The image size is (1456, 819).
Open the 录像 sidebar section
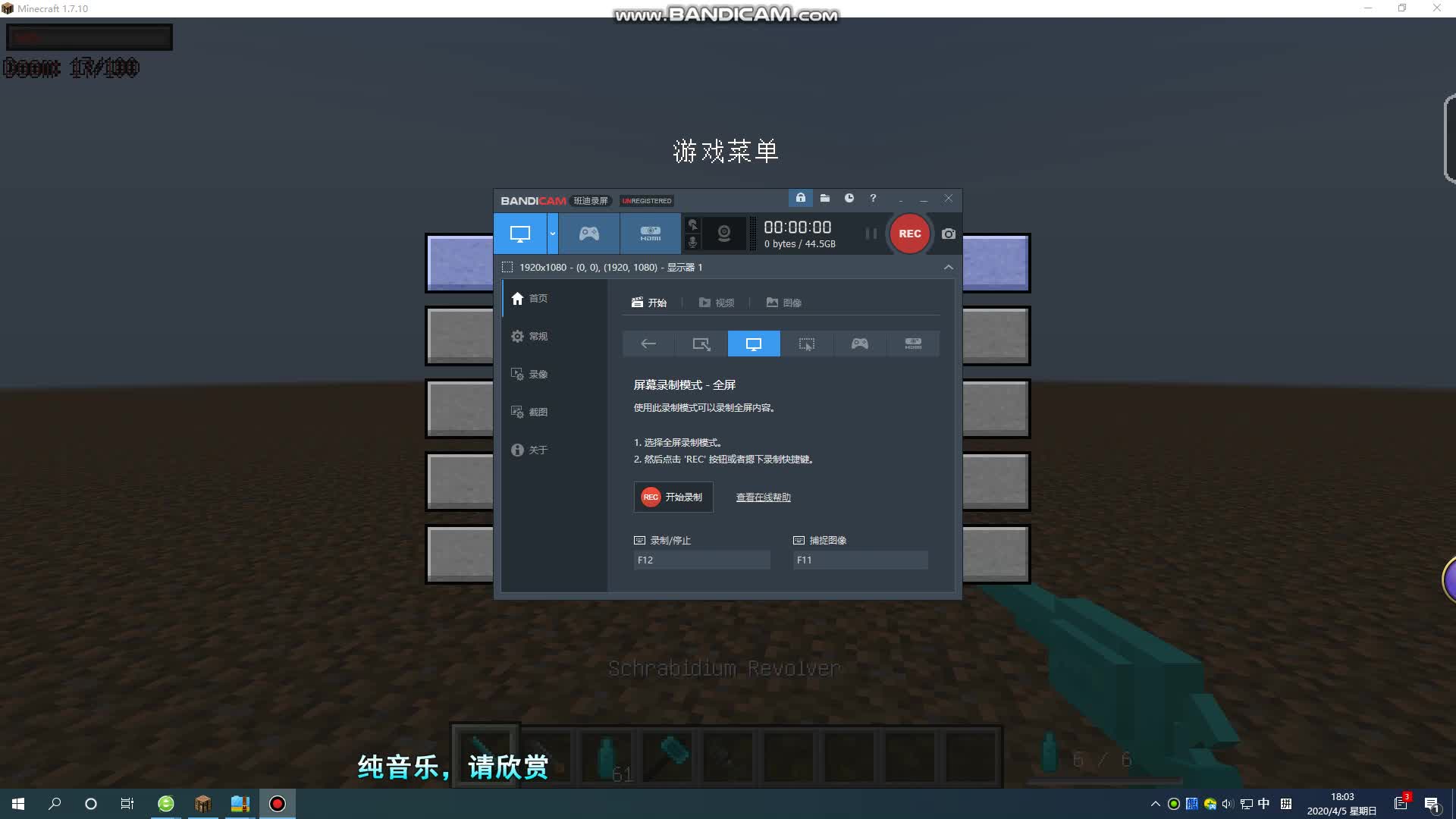click(x=538, y=375)
